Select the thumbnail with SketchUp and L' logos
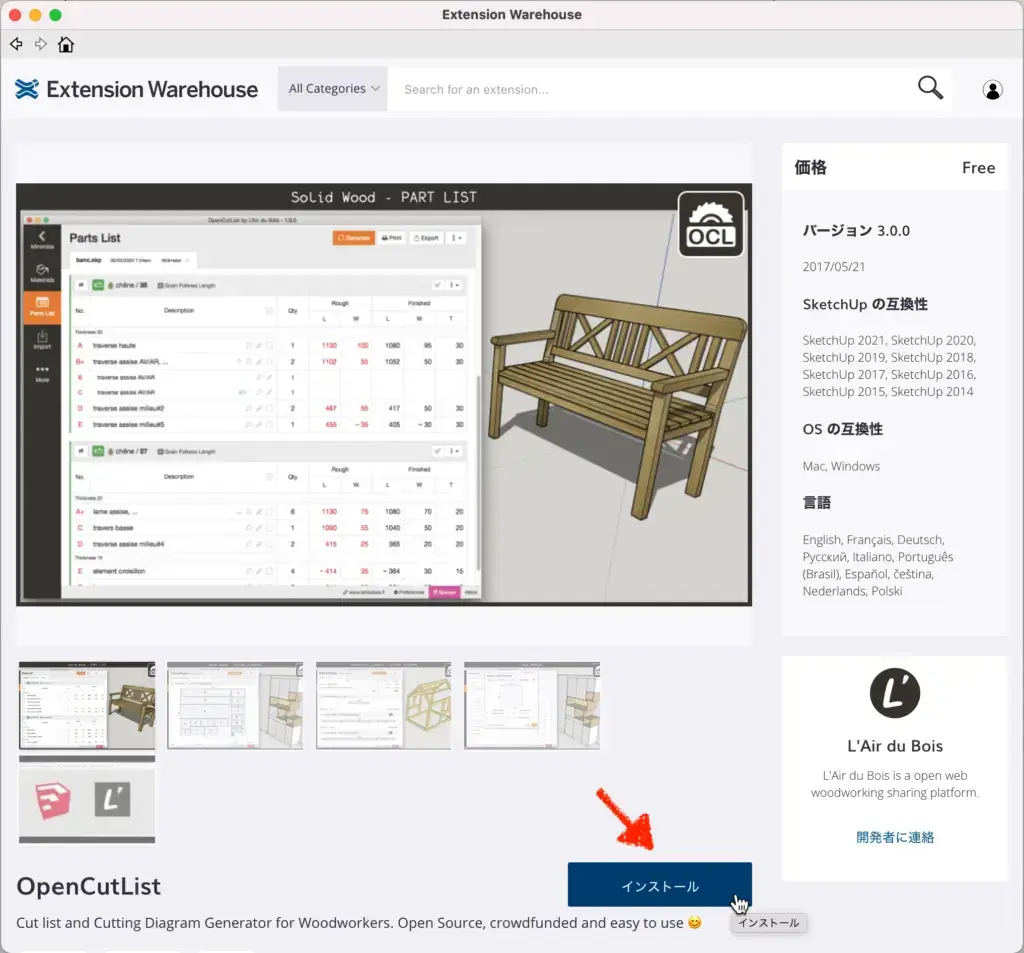The height and width of the screenshot is (953, 1024). point(87,800)
